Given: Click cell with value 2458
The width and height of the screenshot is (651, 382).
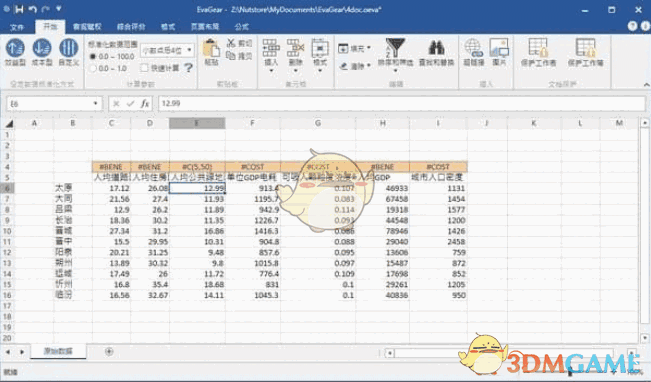Looking at the screenshot, I should pyautogui.click(x=438, y=242).
